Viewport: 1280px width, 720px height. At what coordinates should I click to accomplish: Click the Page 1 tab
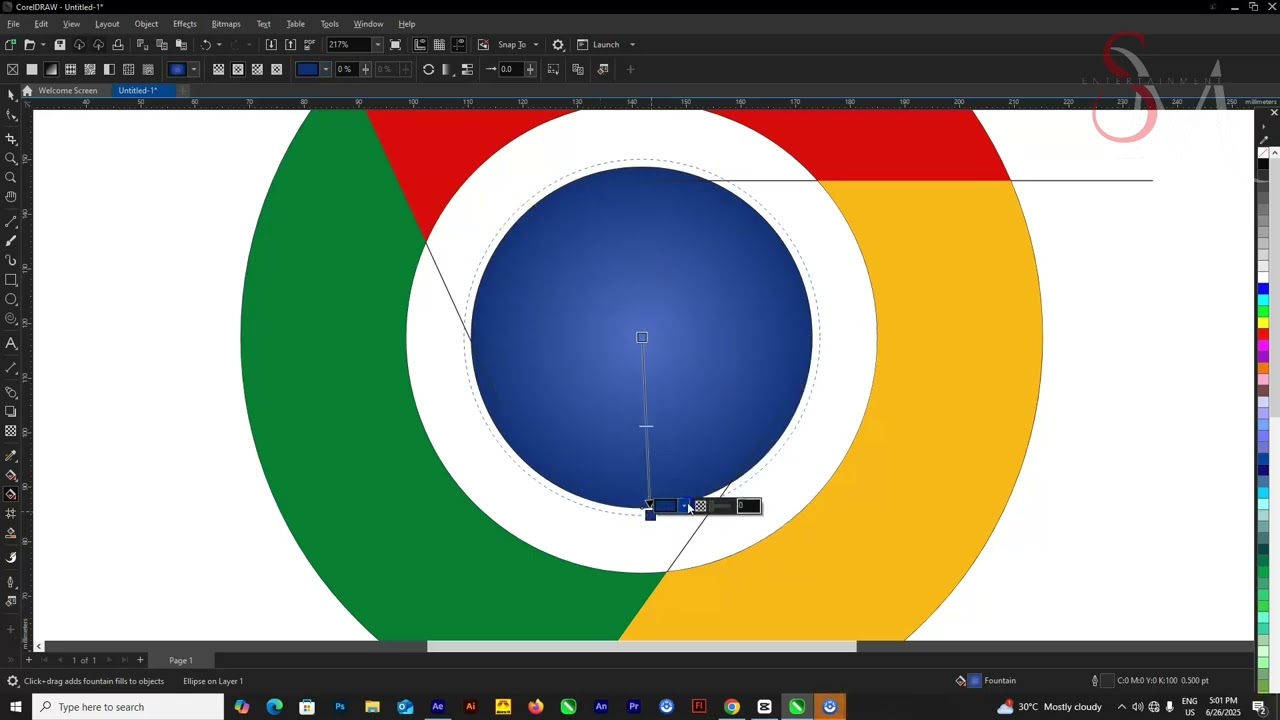click(x=181, y=661)
